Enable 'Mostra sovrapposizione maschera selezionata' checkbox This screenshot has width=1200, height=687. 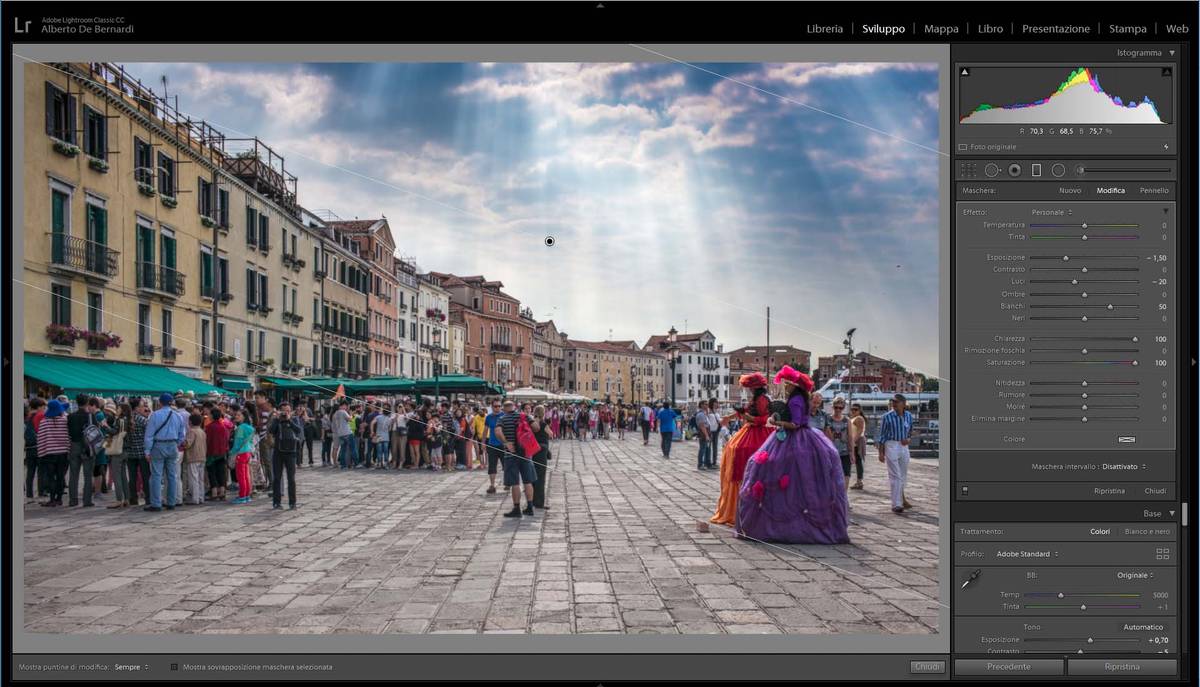174,667
